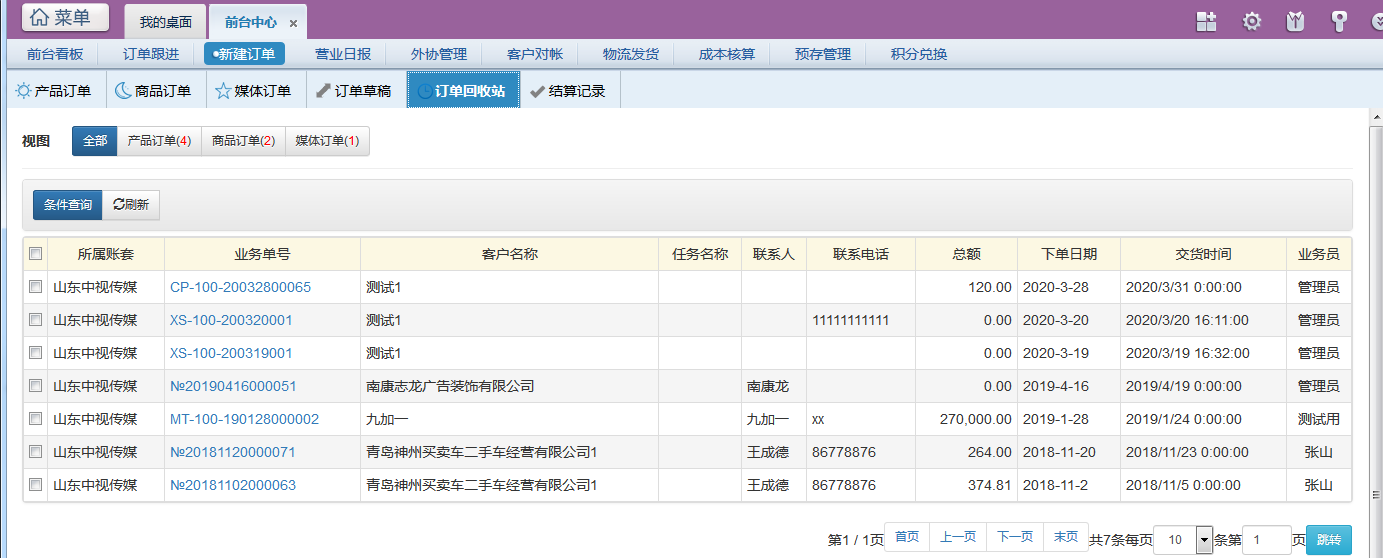The width and height of the screenshot is (1383, 558).
Task: Click the 条件查询 button
Action: (x=67, y=204)
